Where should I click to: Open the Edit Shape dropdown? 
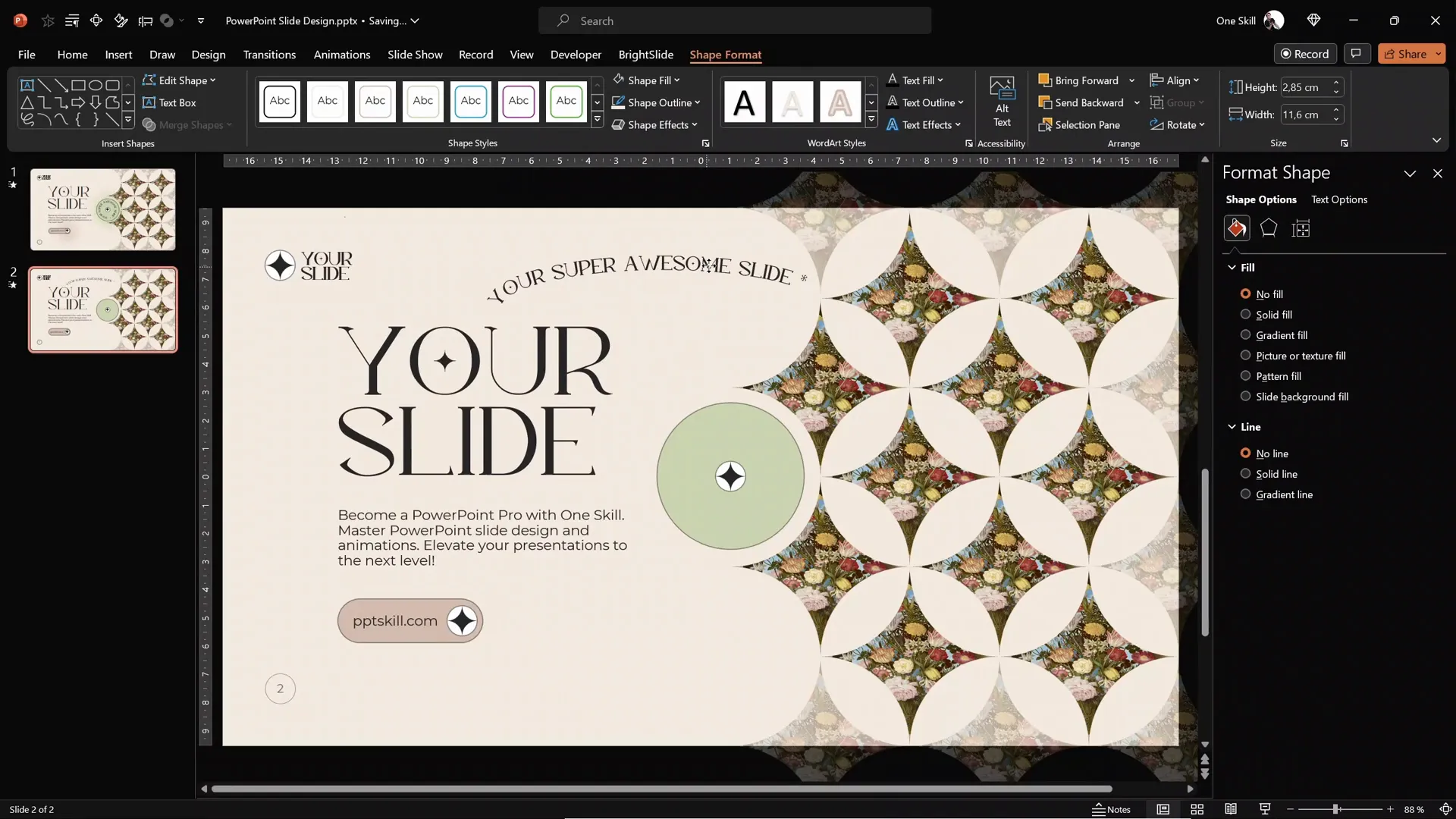click(x=179, y=80)
